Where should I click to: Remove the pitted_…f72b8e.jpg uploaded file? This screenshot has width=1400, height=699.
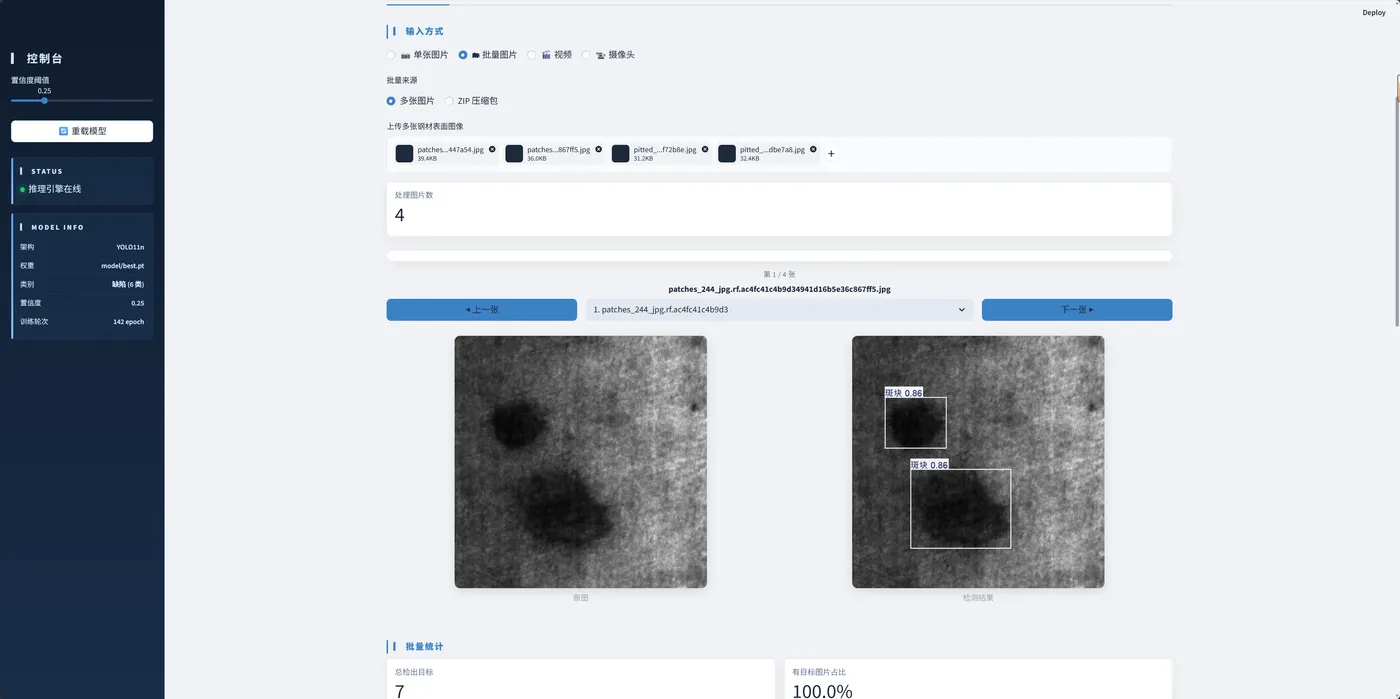click(x=705, y=149)
